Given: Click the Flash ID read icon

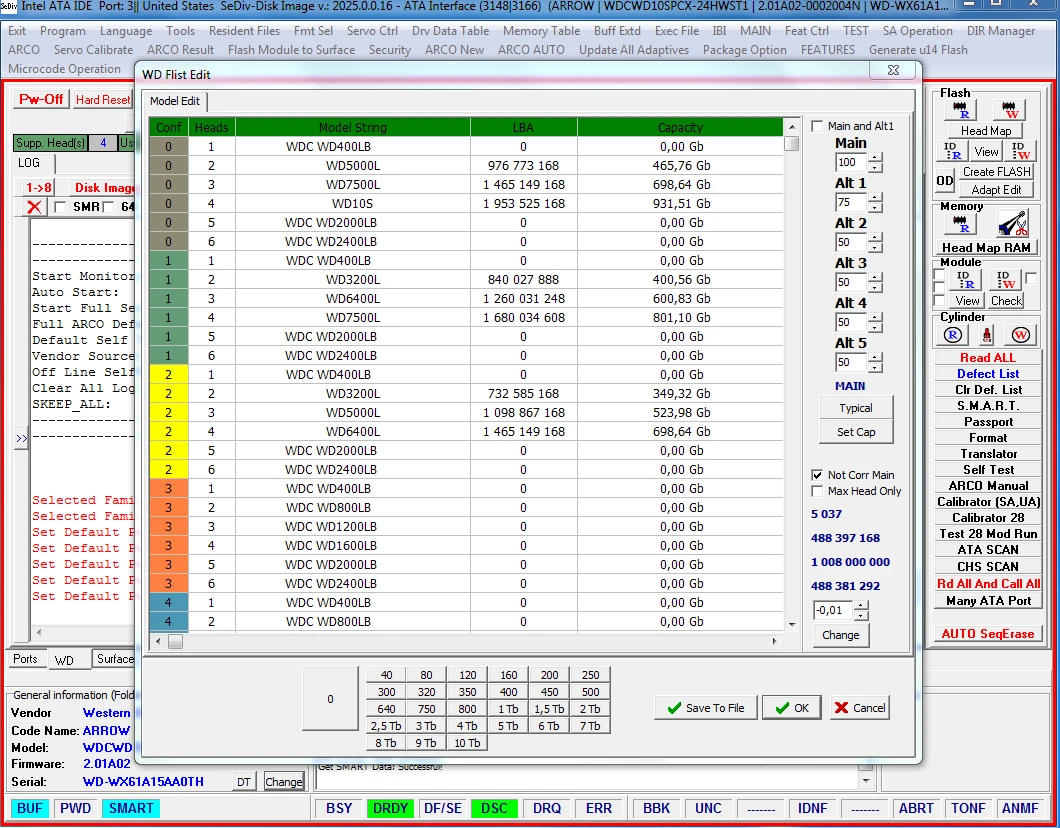Looking at the screenshot, I should (952, 151).
